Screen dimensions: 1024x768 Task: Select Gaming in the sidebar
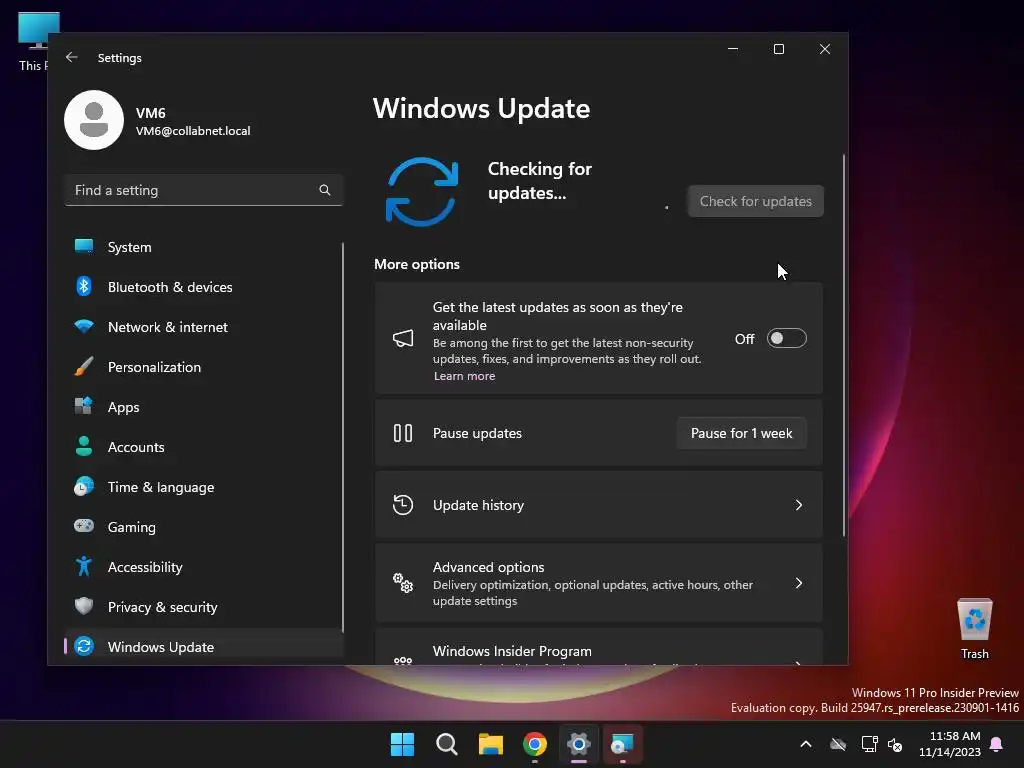click(x=203, y=527)
